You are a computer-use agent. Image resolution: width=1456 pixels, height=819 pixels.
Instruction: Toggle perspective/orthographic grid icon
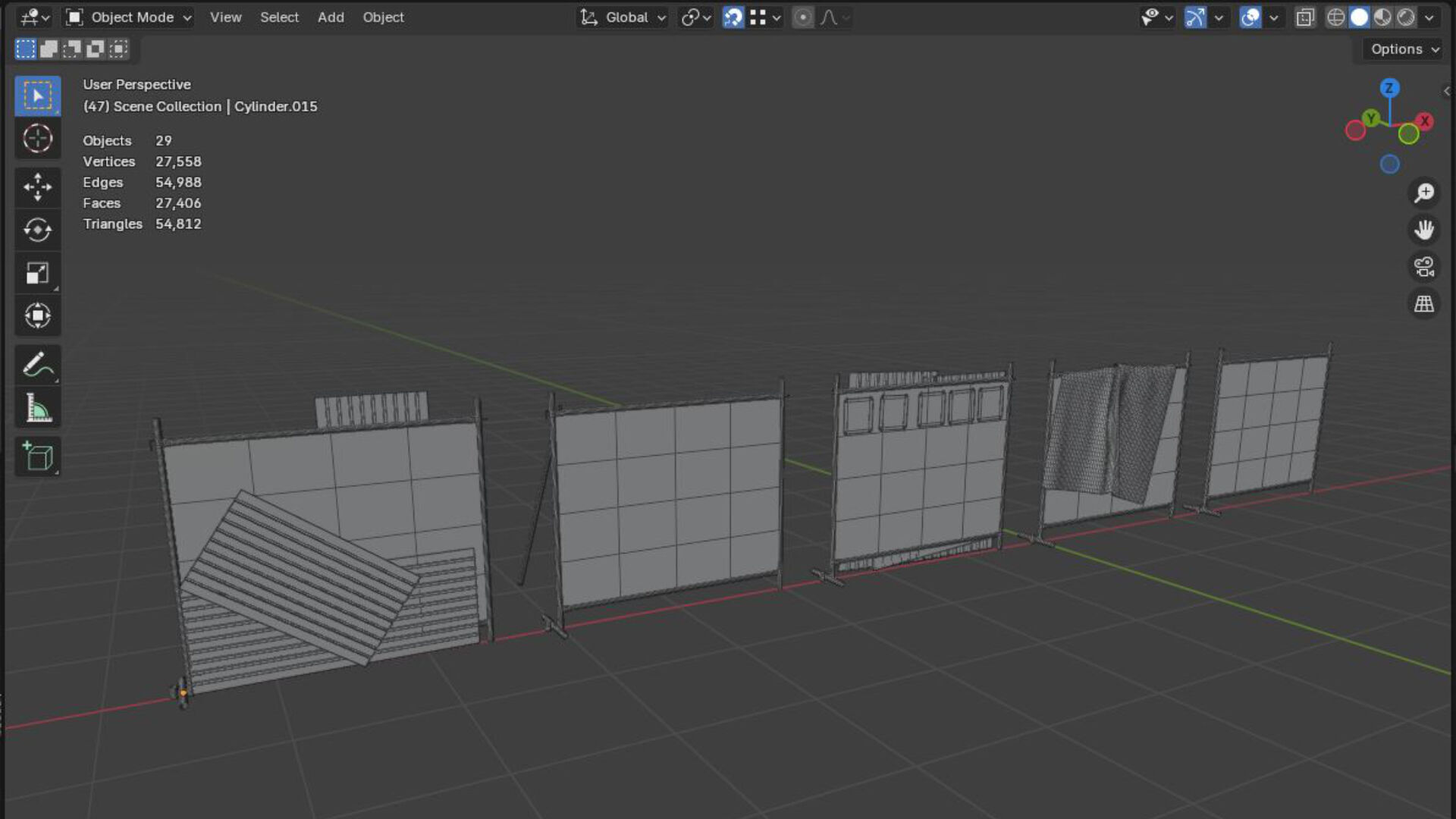1424,304
